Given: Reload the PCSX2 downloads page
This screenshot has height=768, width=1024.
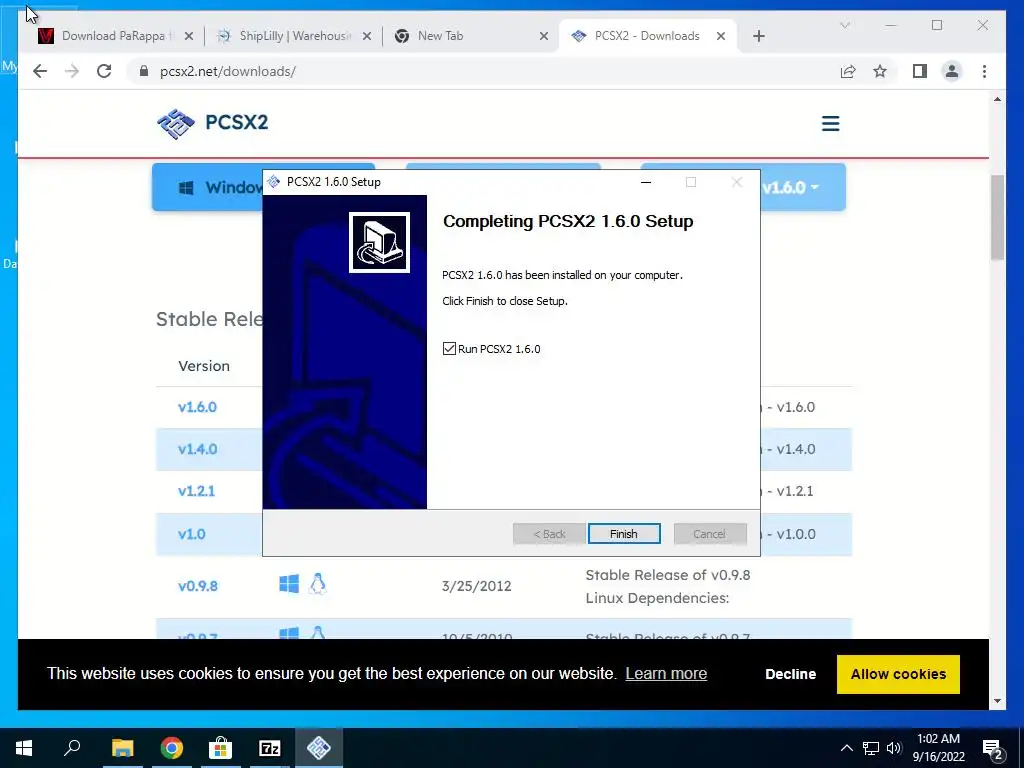Looking at the screenshot, I should [104, 71].
